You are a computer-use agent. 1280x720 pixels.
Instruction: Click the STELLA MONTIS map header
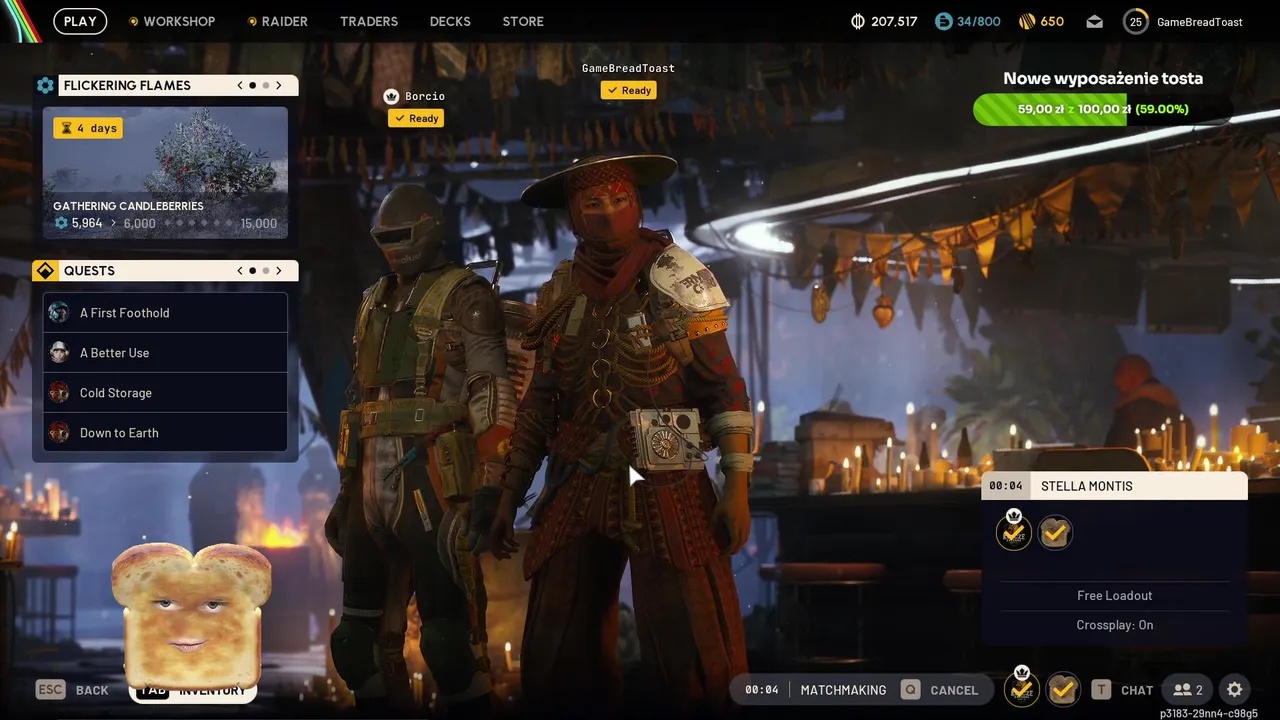click(1114, 486)
